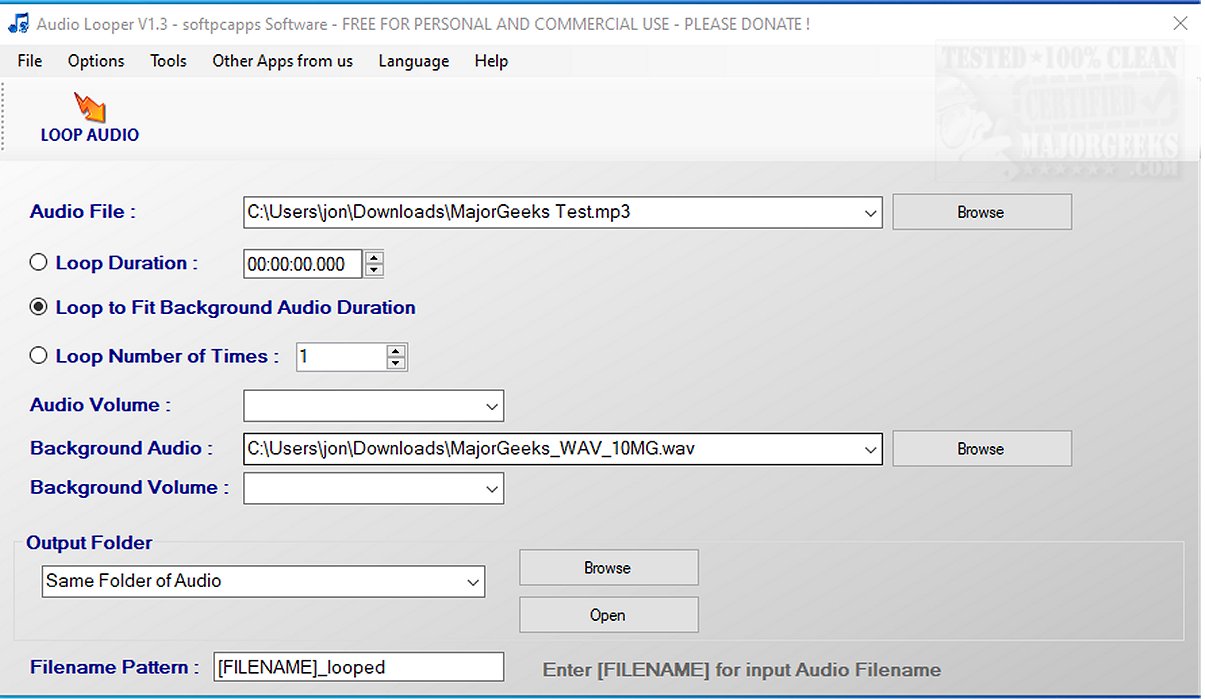Browse for the Background Audio file
This screenshot has width=1205, height=699.
981,449
